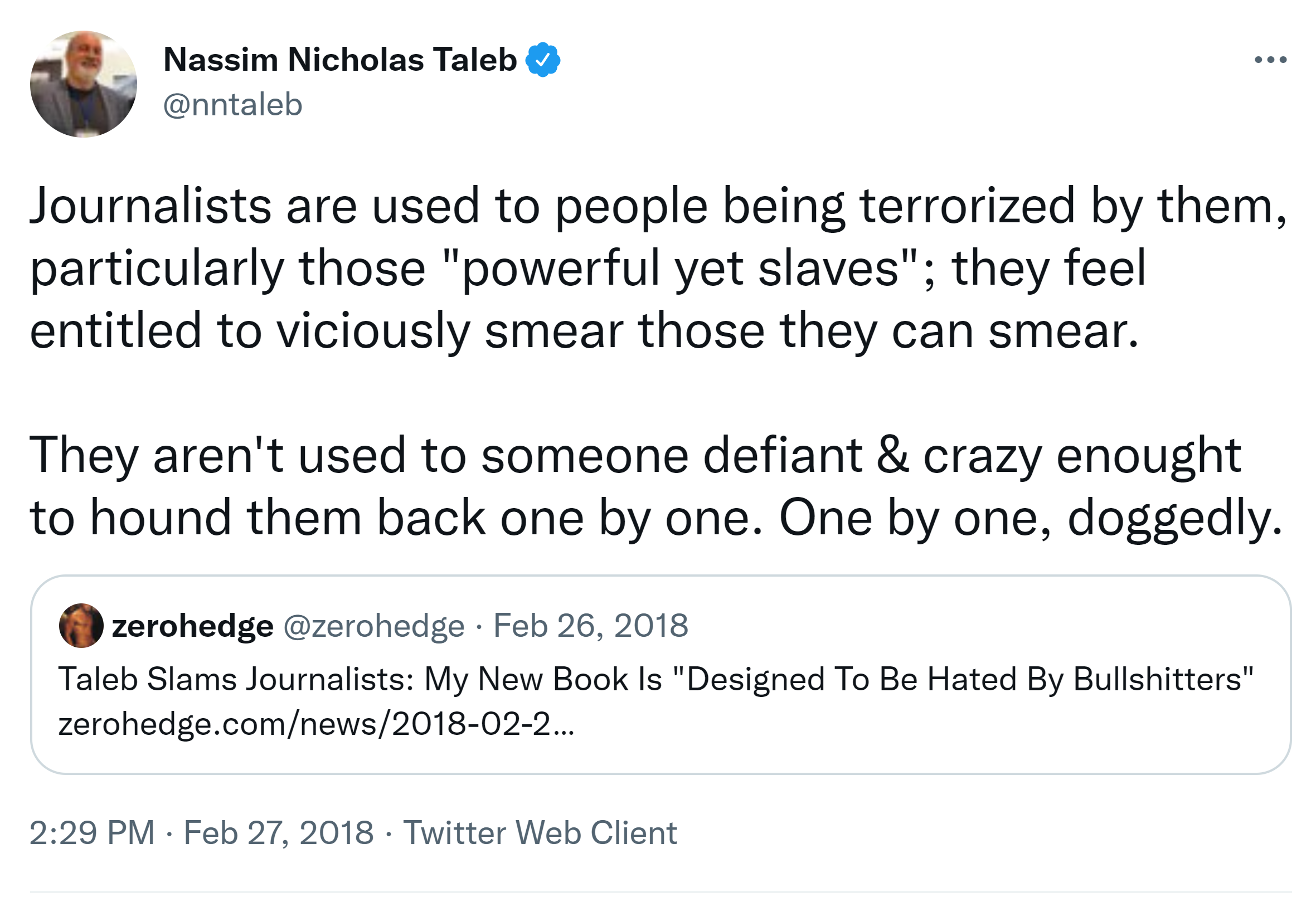Open the zerohedge.com/news article link
The width and height of the screenshot is (1316, 902).
click(316, 724)
